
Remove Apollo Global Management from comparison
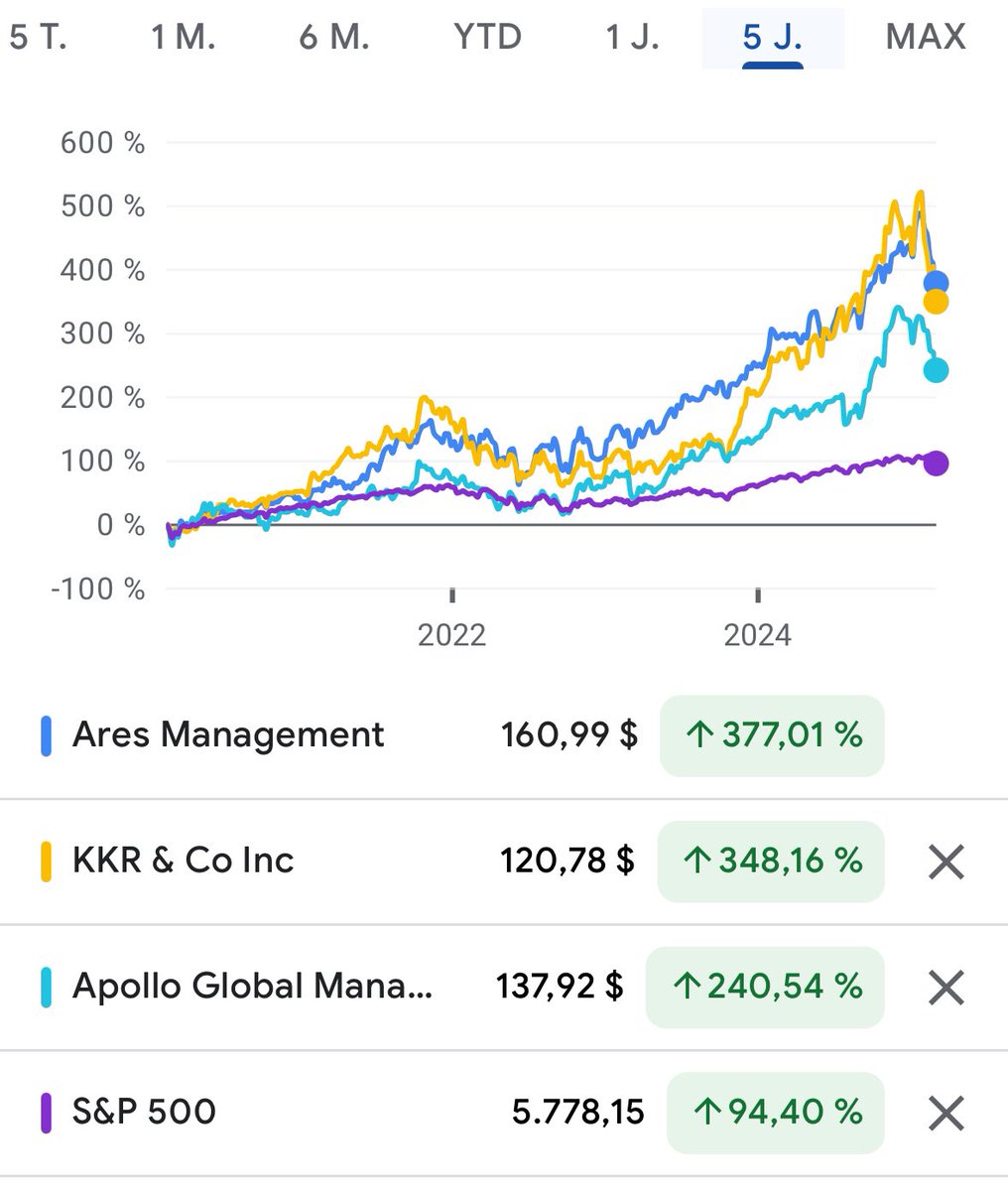(x=946, y=988)
